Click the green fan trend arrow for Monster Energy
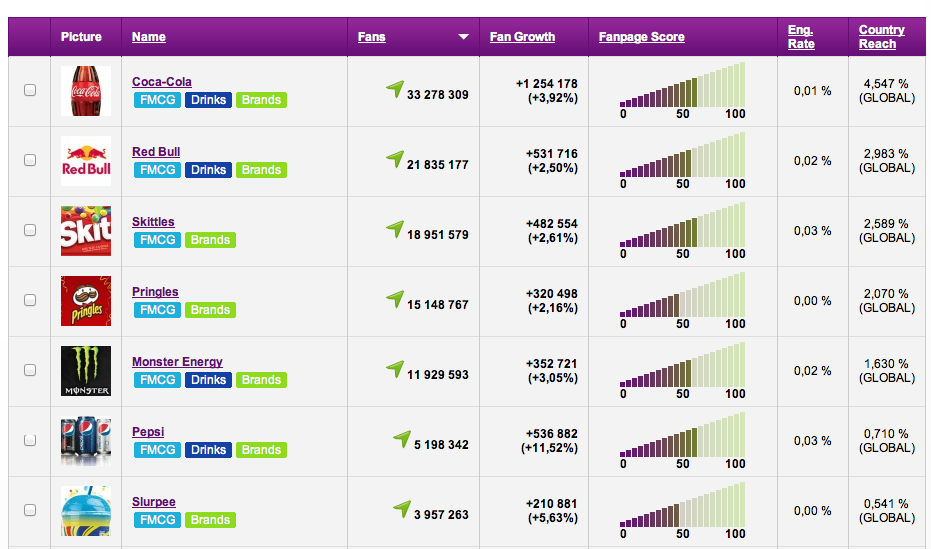931x549 pixels. (x=395, y=369)
